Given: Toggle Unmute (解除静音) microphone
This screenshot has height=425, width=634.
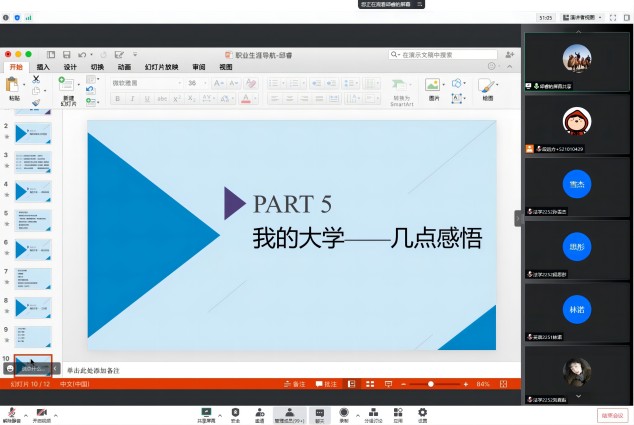Looking at the screenshot, I should 12,412.
